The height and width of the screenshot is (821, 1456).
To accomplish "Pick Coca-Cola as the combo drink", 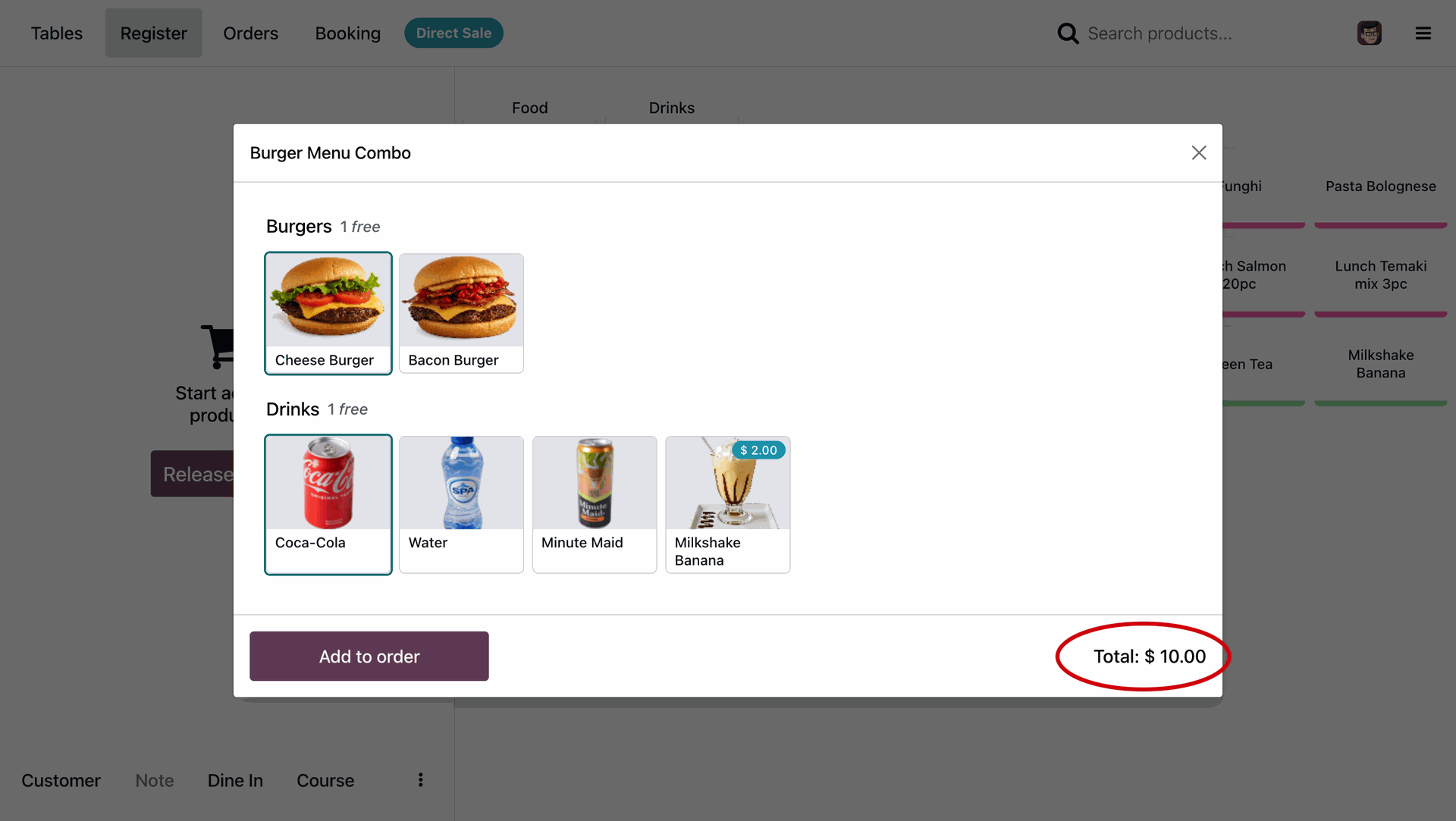I will (328, 504).
